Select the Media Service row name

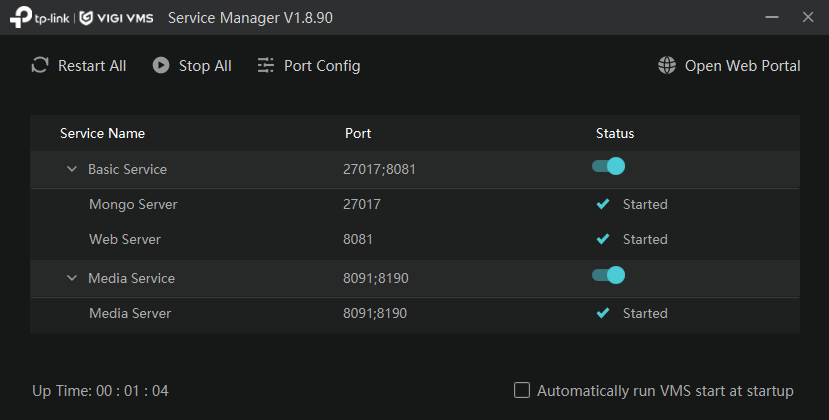click(x=132, y=278)
